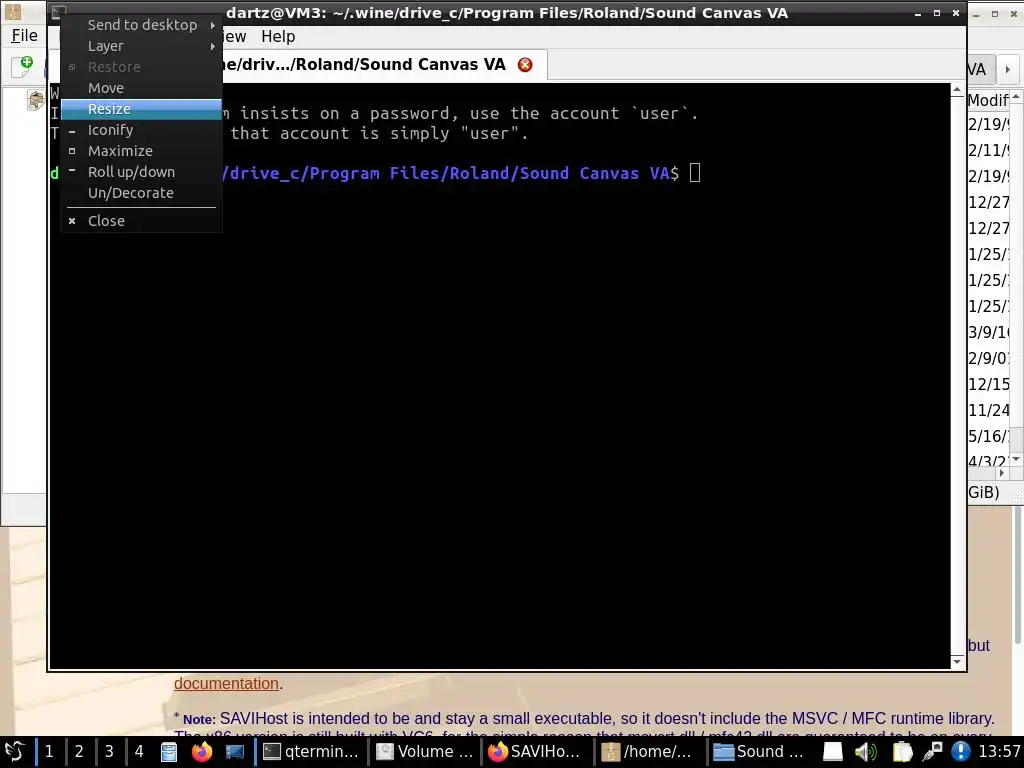Viewport: 1024px width, 768px height.
Task: Select the 5/16/ date row in file list
Action: (x=988, y=436)
